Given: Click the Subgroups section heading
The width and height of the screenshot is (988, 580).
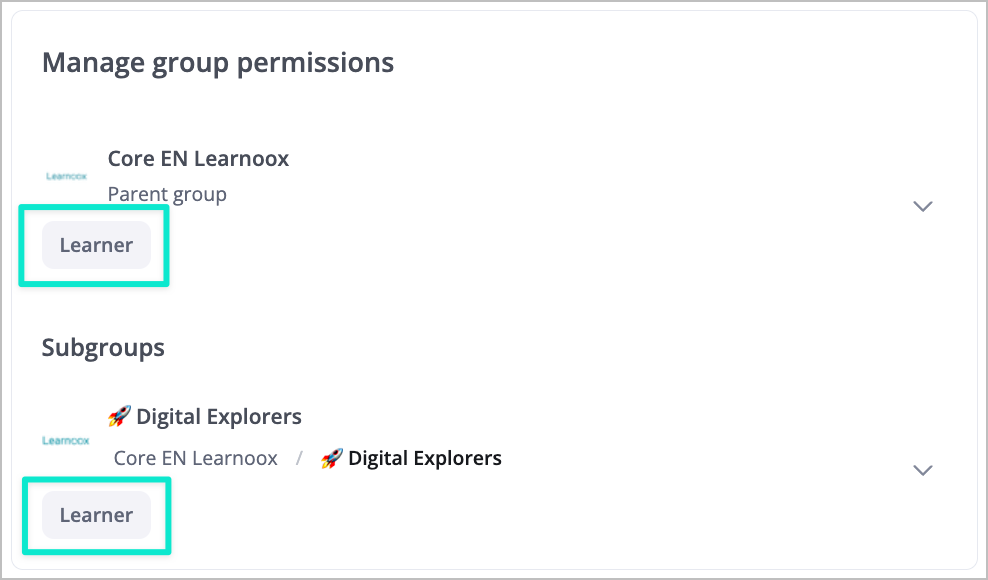Looking at the screenshot, I should click(103, 347).
